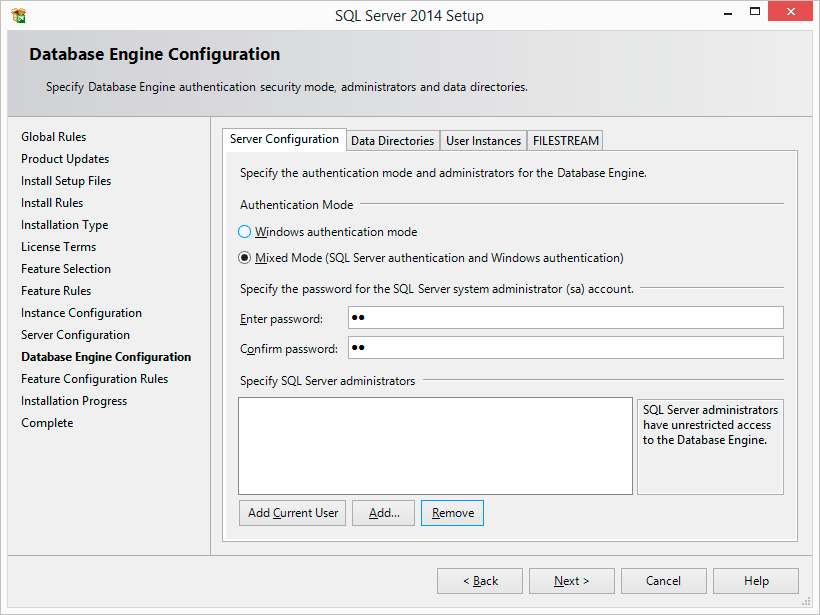The image size is (820, 615).
Task: Click the Enter password field
Action: pos(565,317)
